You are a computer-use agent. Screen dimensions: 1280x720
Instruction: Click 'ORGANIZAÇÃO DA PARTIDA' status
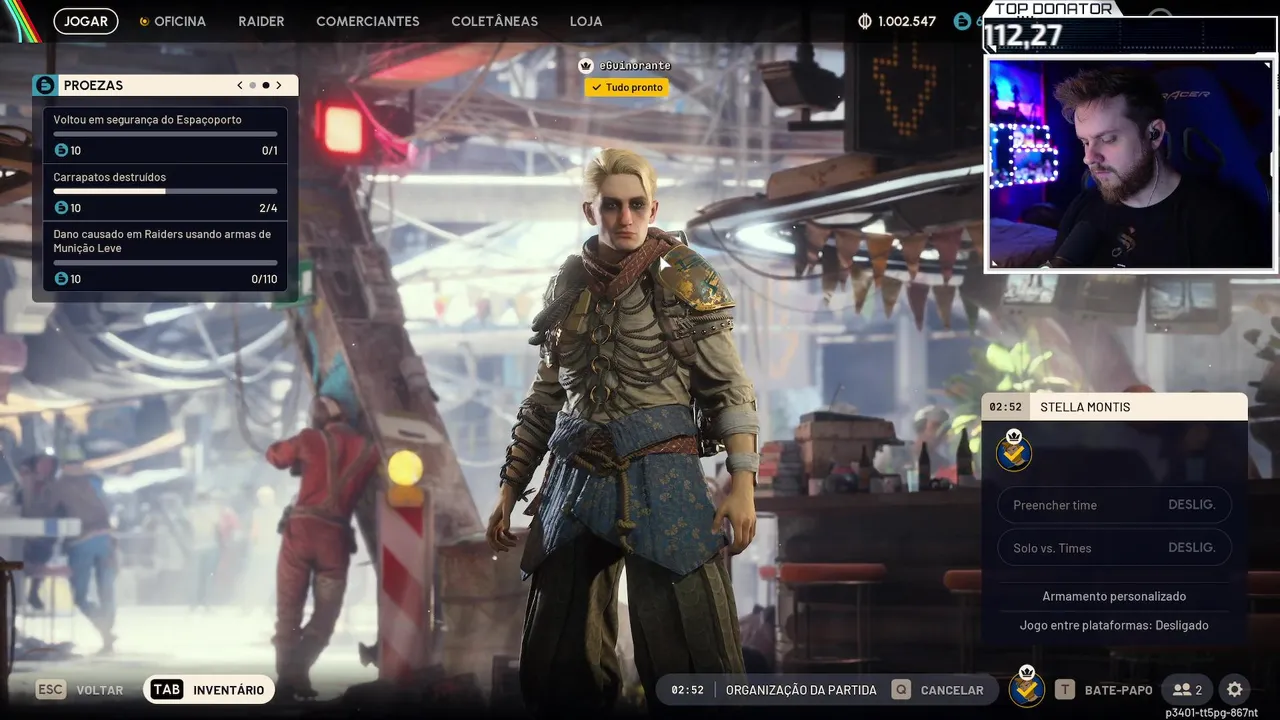pyautogui.click(x=801, y=690)
